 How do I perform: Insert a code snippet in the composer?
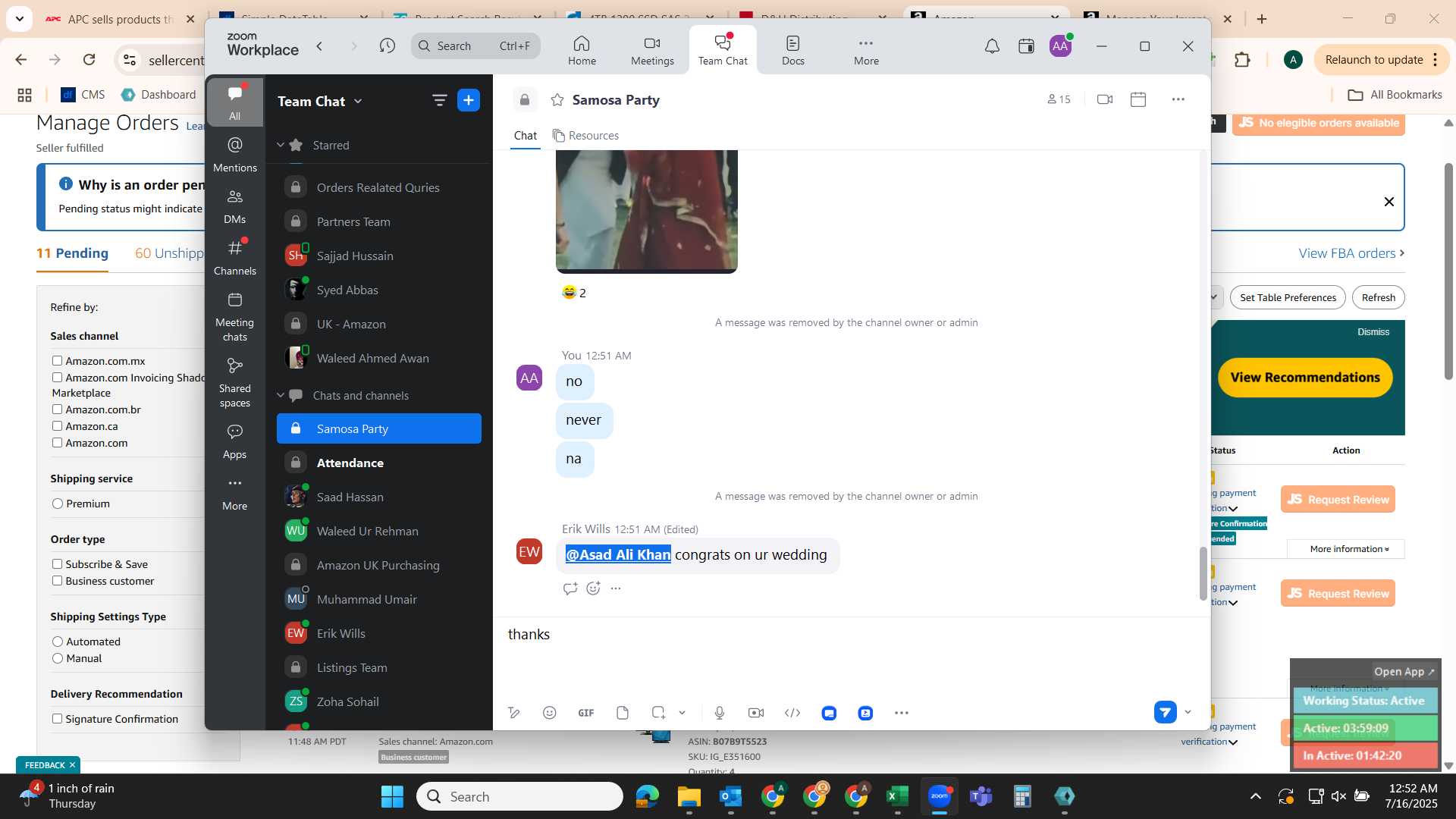pyautogui.click(x=792, y=713)
